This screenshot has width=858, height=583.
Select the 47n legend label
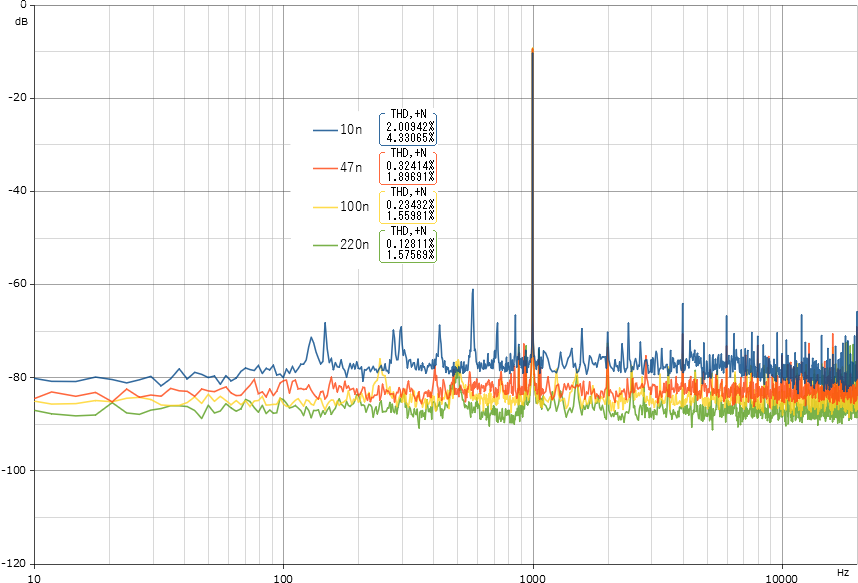[351, 168]
